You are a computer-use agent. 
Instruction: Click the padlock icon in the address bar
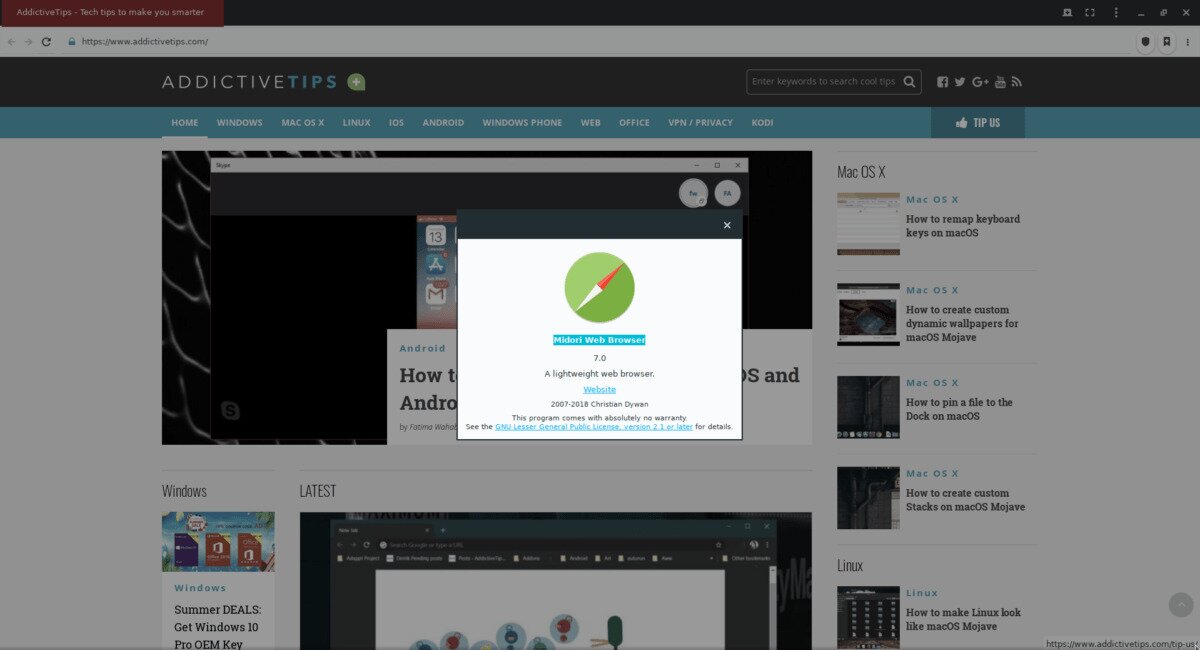[72, 42]
